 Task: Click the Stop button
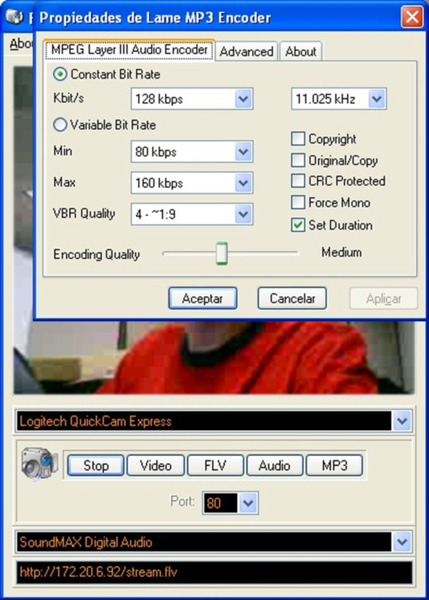96,465
